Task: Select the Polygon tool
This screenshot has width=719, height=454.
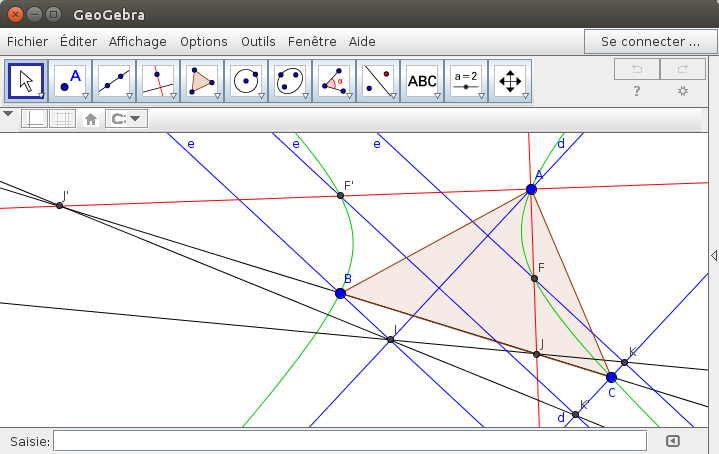Action: 202,80
